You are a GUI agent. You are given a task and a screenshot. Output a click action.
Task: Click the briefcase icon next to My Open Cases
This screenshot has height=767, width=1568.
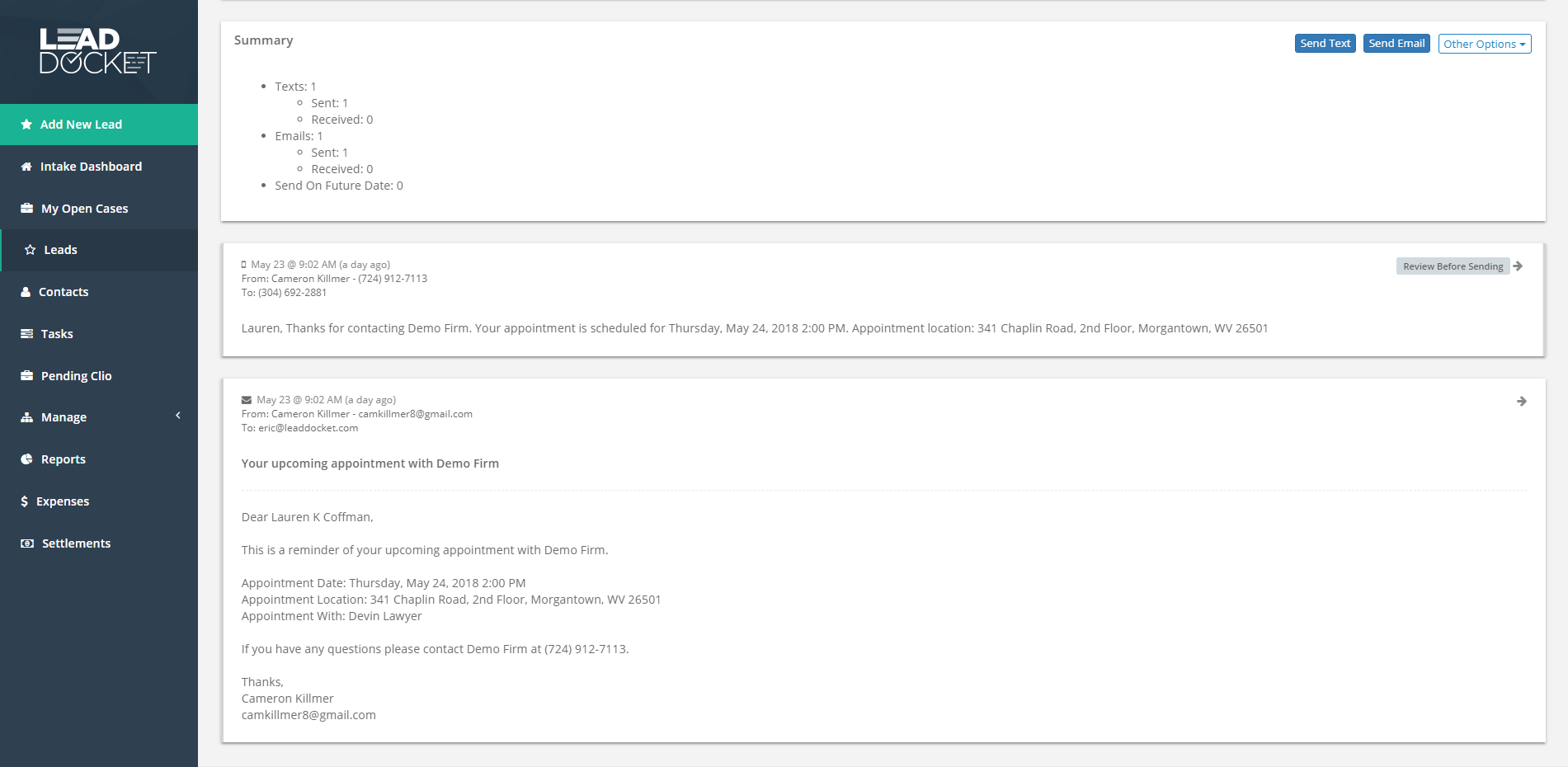[26, 209]
